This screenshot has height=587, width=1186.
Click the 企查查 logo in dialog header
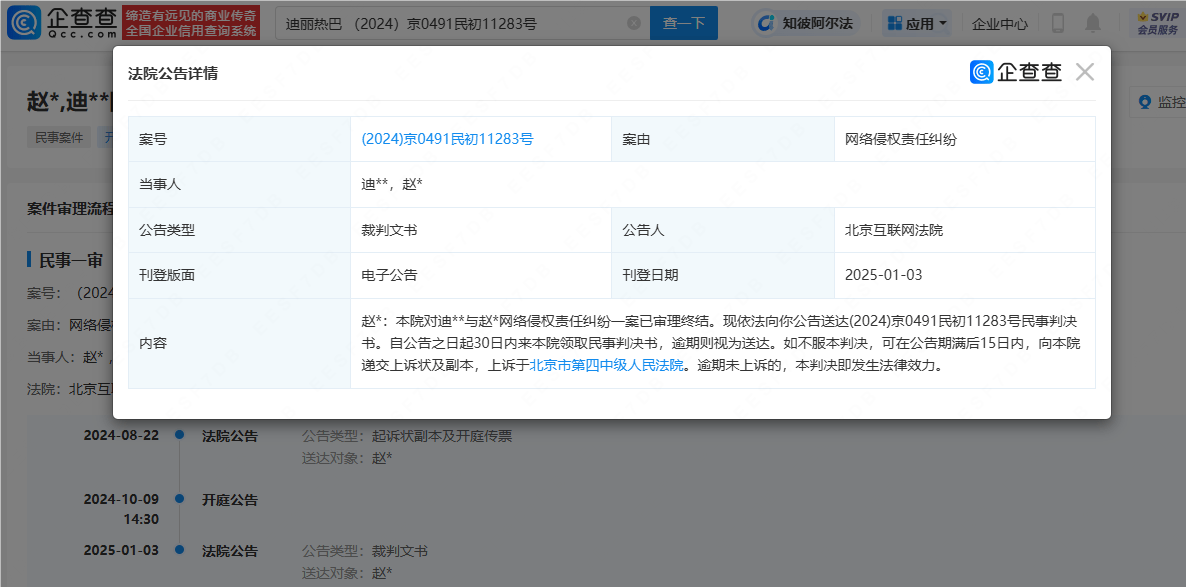[x=1016, y=73]
